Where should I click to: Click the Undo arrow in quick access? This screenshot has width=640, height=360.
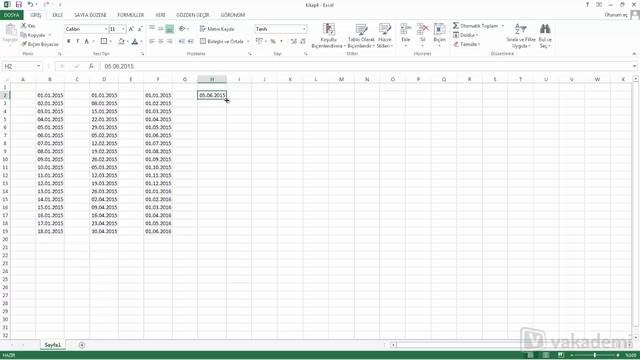coord(30,4)
